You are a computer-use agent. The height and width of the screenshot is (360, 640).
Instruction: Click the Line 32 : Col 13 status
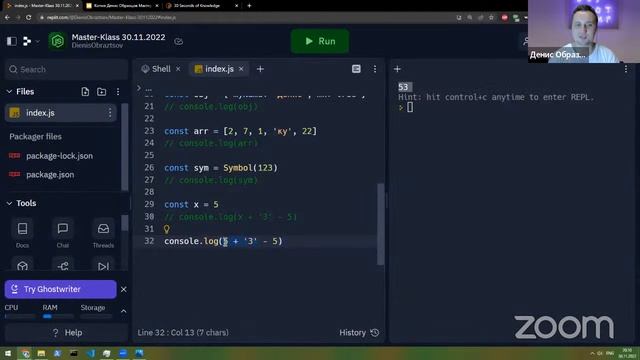coord(183,333)
